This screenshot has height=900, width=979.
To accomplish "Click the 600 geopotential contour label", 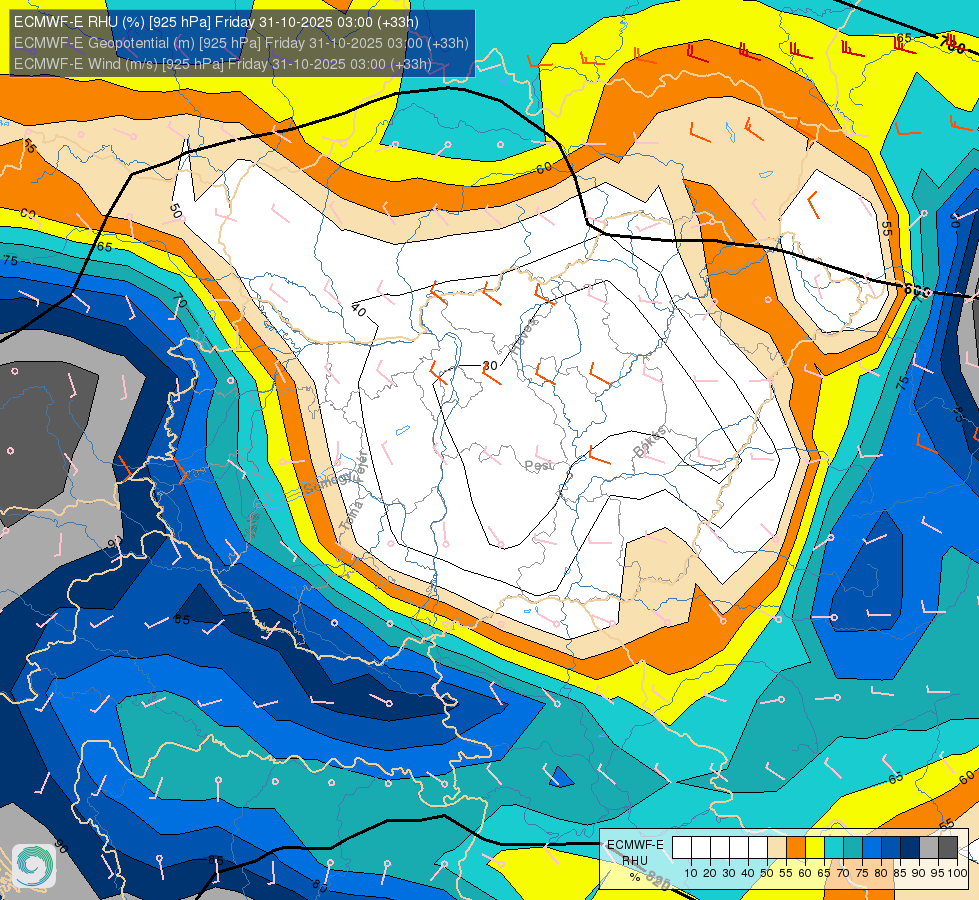I will pyautogui.click(x=918, y=291).
